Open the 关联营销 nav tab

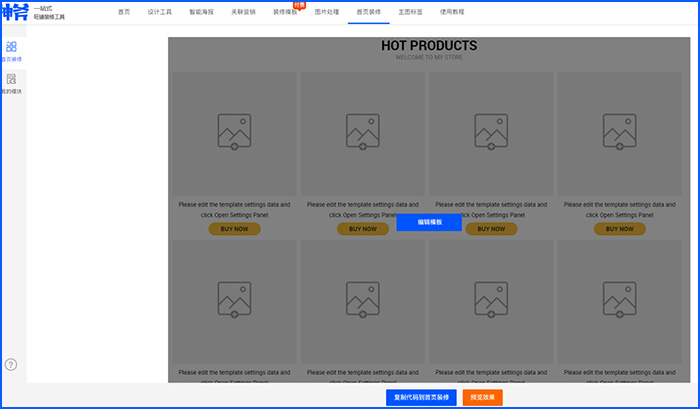pos(243,12)
